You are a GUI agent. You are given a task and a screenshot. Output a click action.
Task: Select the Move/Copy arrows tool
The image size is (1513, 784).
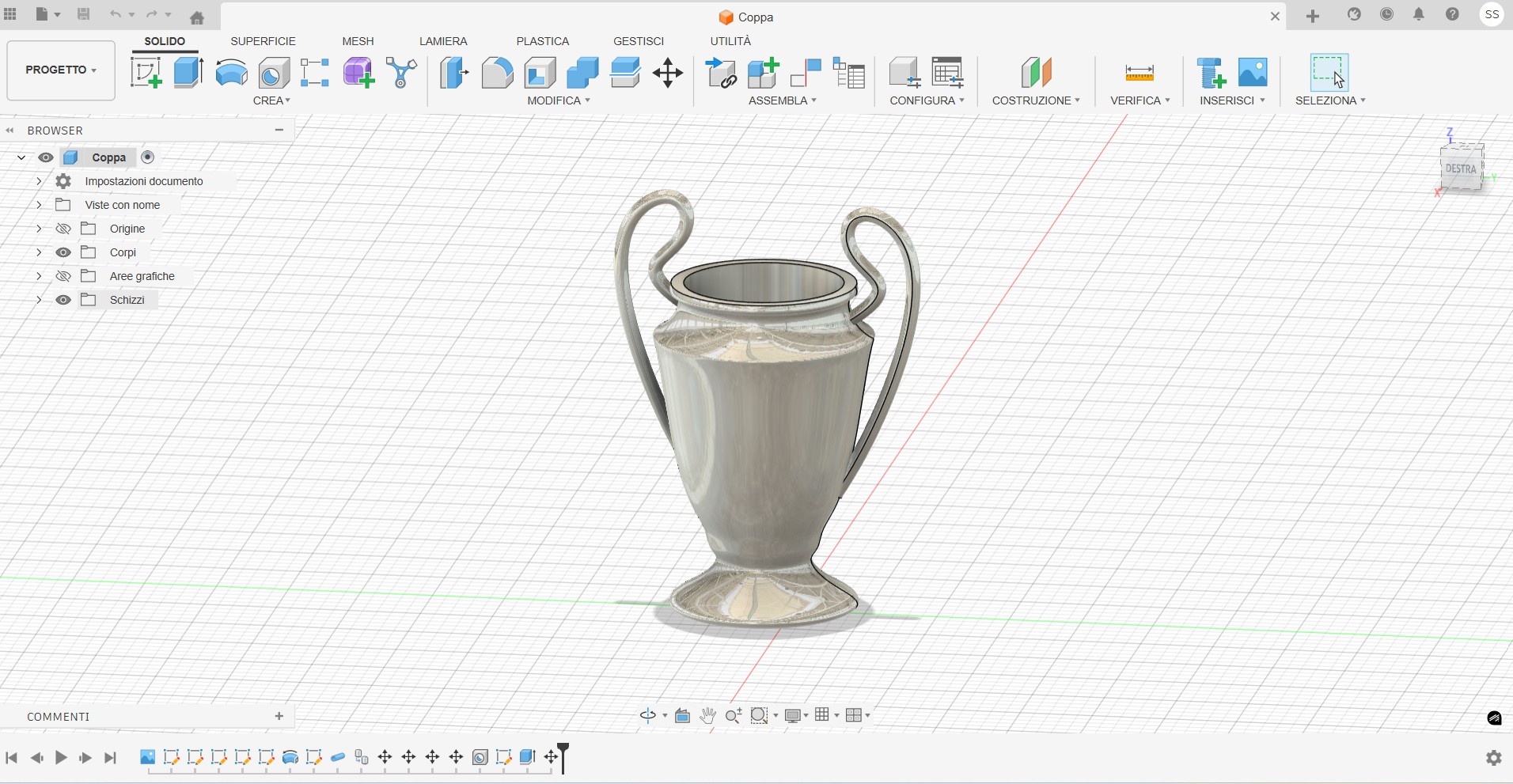point(668,73)
